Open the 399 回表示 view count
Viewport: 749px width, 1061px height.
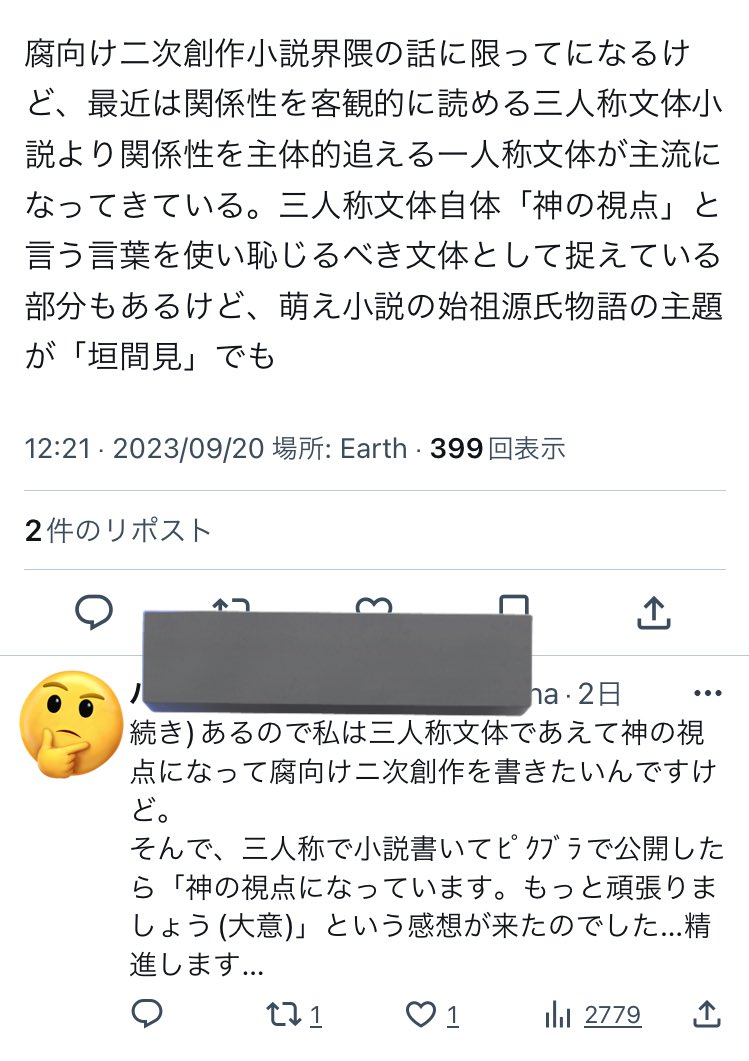[x=497, y=449]
